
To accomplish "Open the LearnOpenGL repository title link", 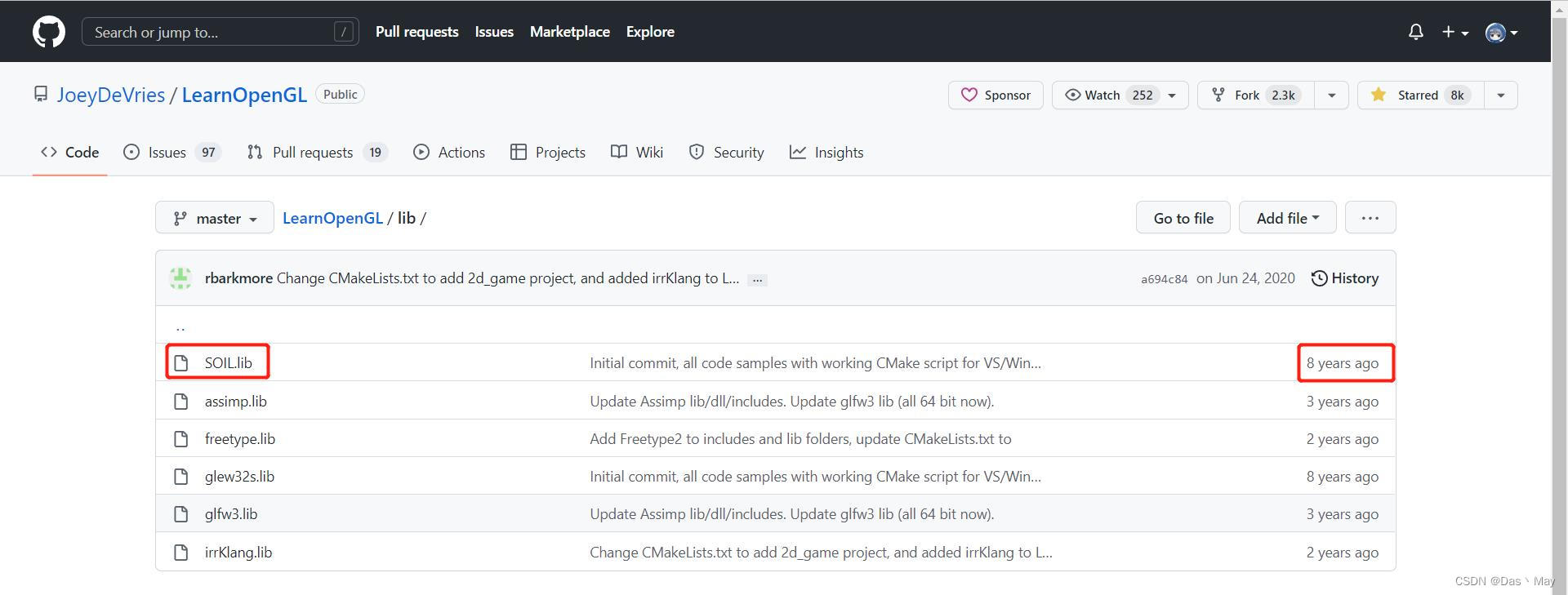I will [x=244, y=95].
